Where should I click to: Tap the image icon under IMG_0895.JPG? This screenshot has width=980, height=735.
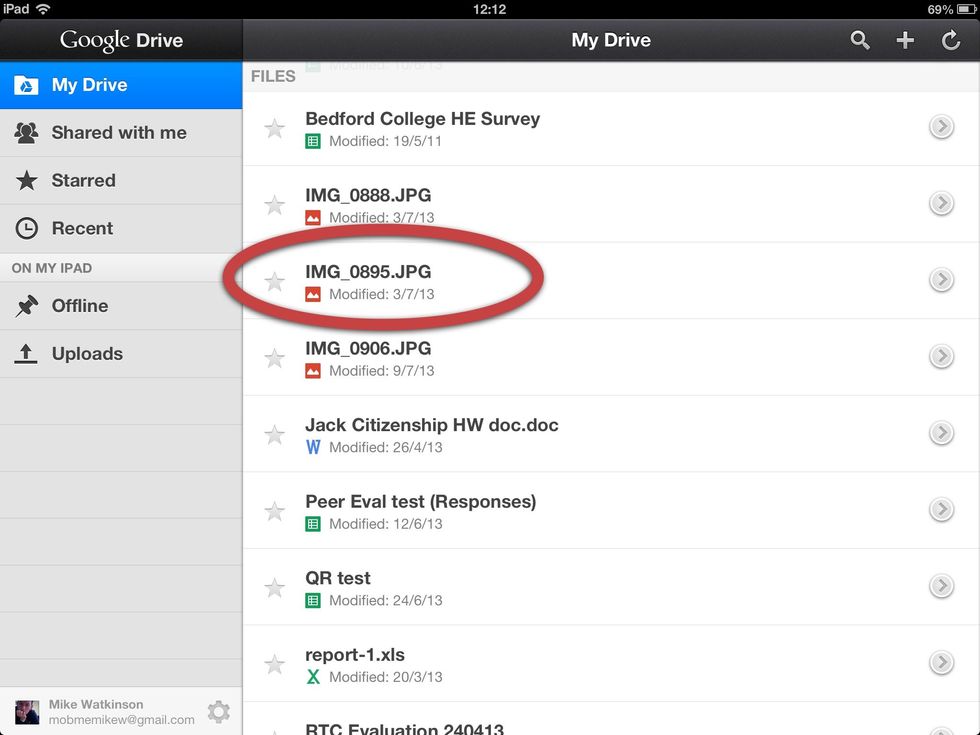pos(313,294)
